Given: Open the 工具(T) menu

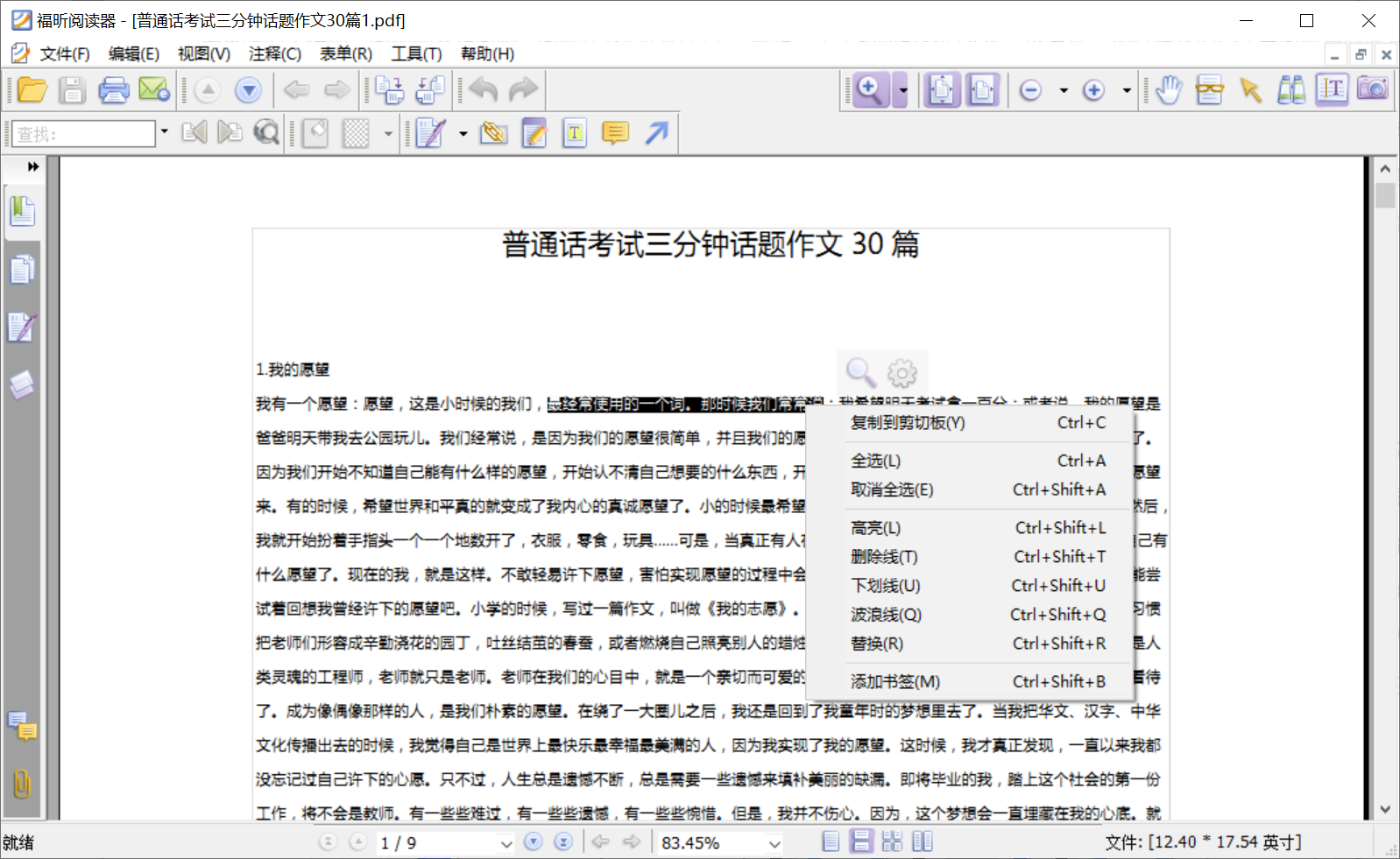Looking at the screenshot, I should click(x=416, y=54).
